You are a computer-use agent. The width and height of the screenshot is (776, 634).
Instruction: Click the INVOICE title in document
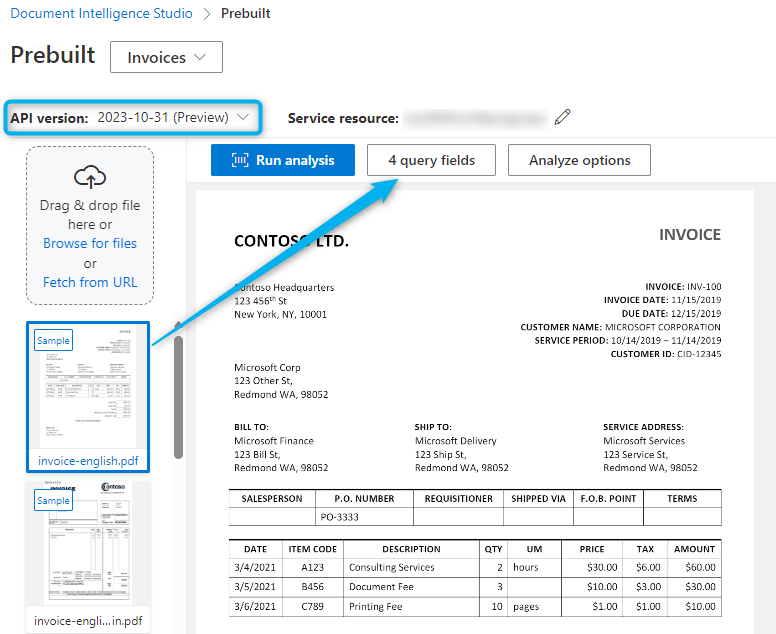point(690,235)
